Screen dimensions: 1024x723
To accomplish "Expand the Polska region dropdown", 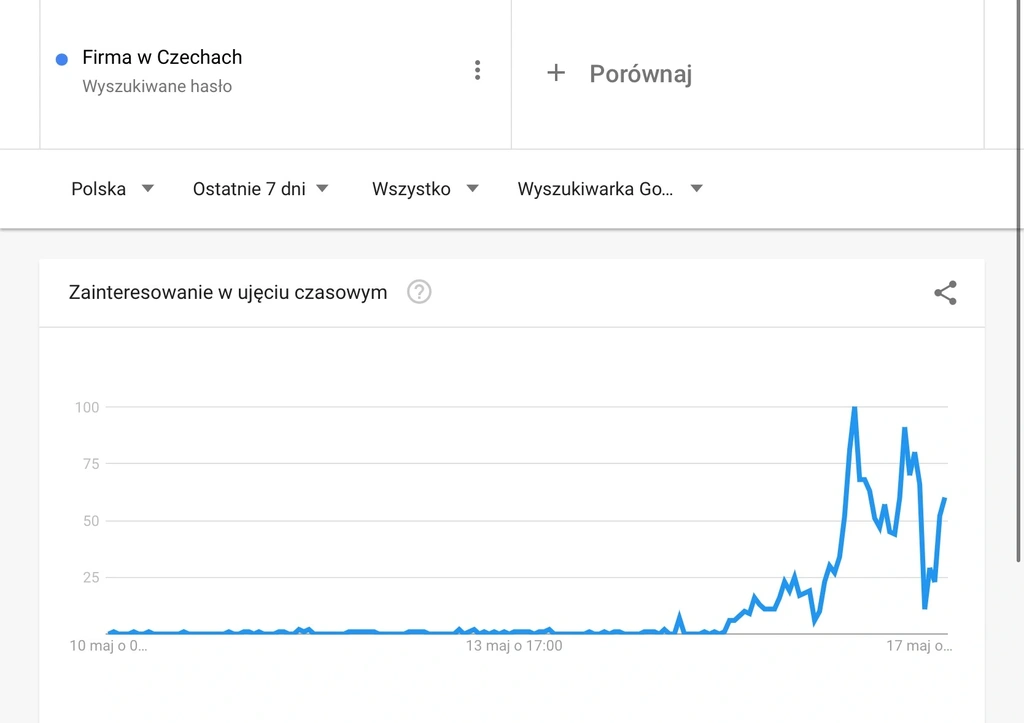I will click(x=112, y=189).
